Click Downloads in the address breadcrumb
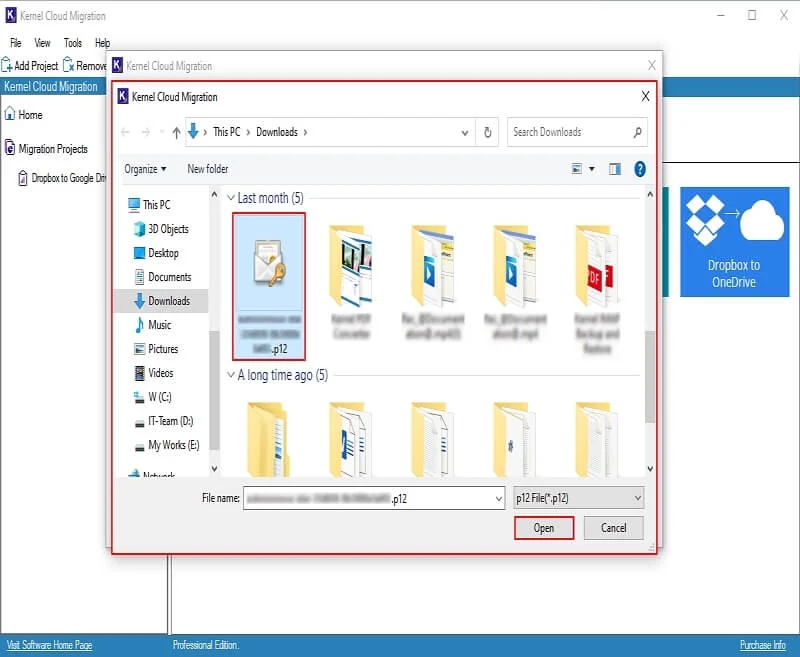The image size is (800, 657). click(x=277, y=132)
